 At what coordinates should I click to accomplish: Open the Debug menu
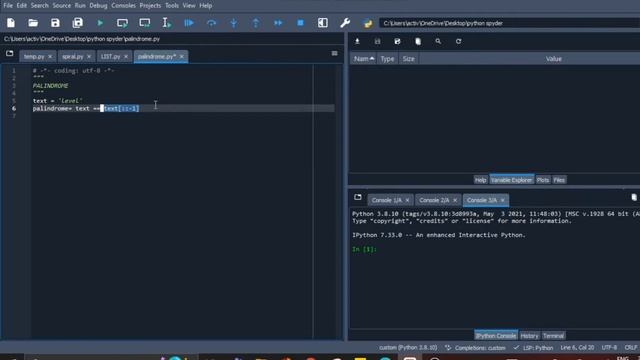coord(98,6)
